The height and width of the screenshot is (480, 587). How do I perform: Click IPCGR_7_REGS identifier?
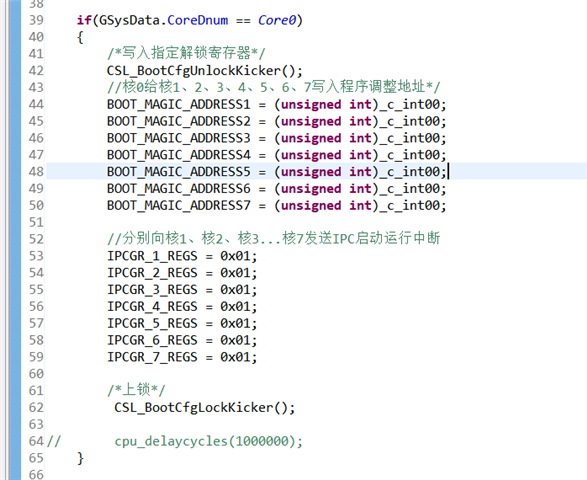tap(152, 357)
